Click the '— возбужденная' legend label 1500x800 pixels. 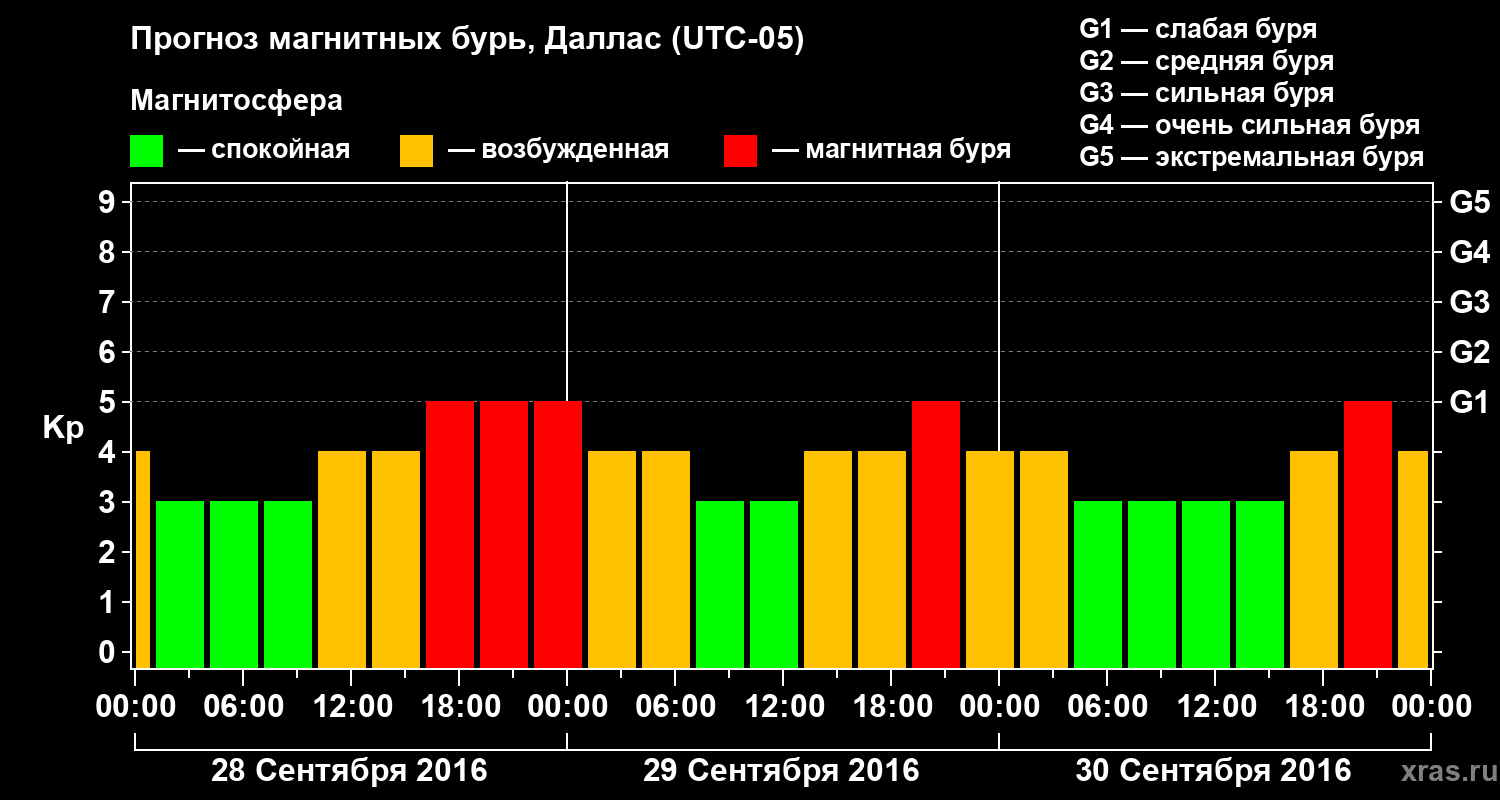[558, 151]
